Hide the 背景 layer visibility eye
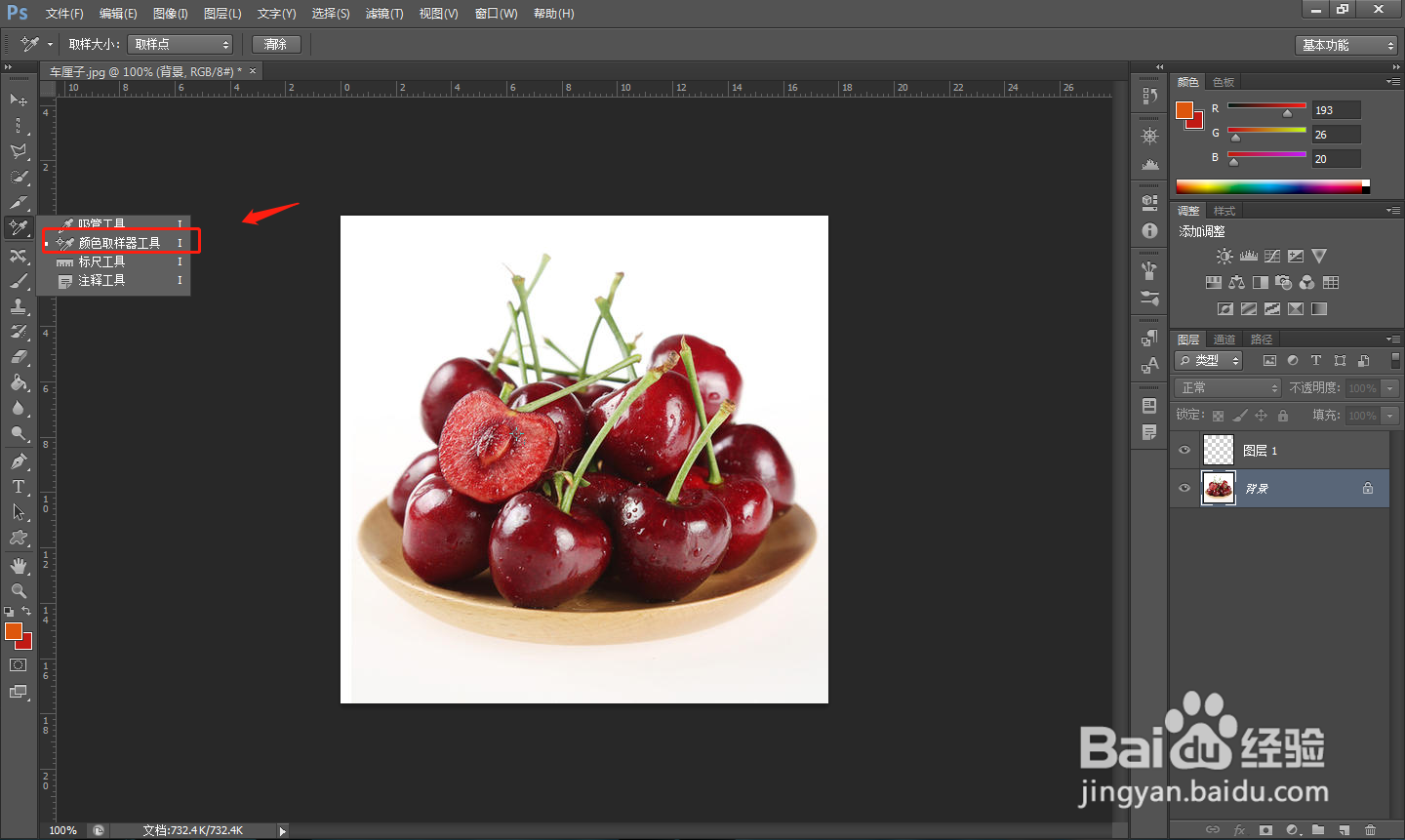This screenshot has height=840, width=1405. click(1184, 488)
